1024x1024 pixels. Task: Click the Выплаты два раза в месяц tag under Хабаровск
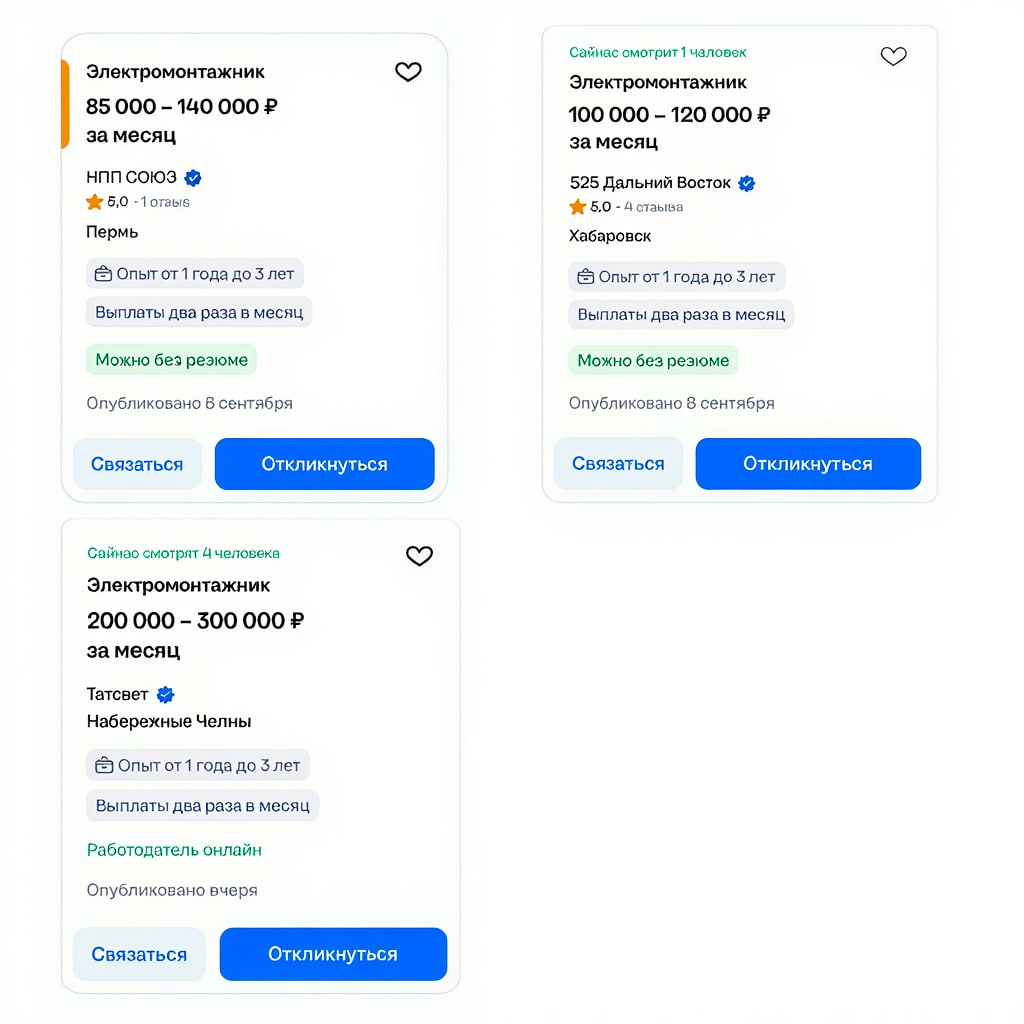(x=679, y=314)
